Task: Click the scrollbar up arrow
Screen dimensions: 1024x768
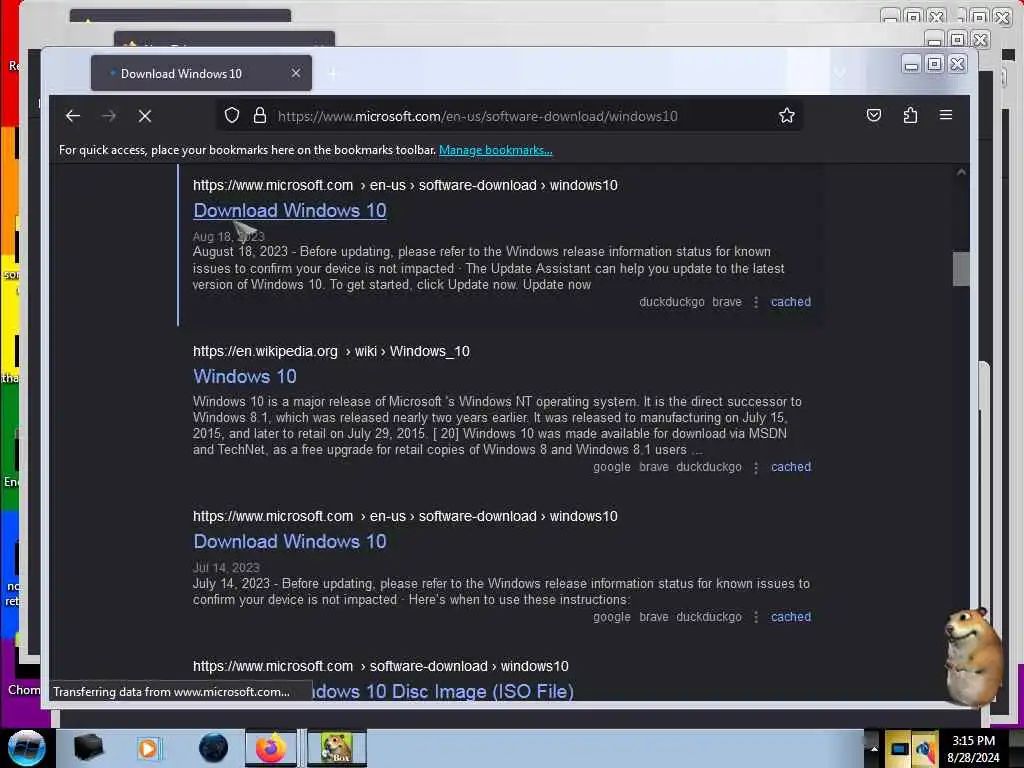Action: pos(961,172)
